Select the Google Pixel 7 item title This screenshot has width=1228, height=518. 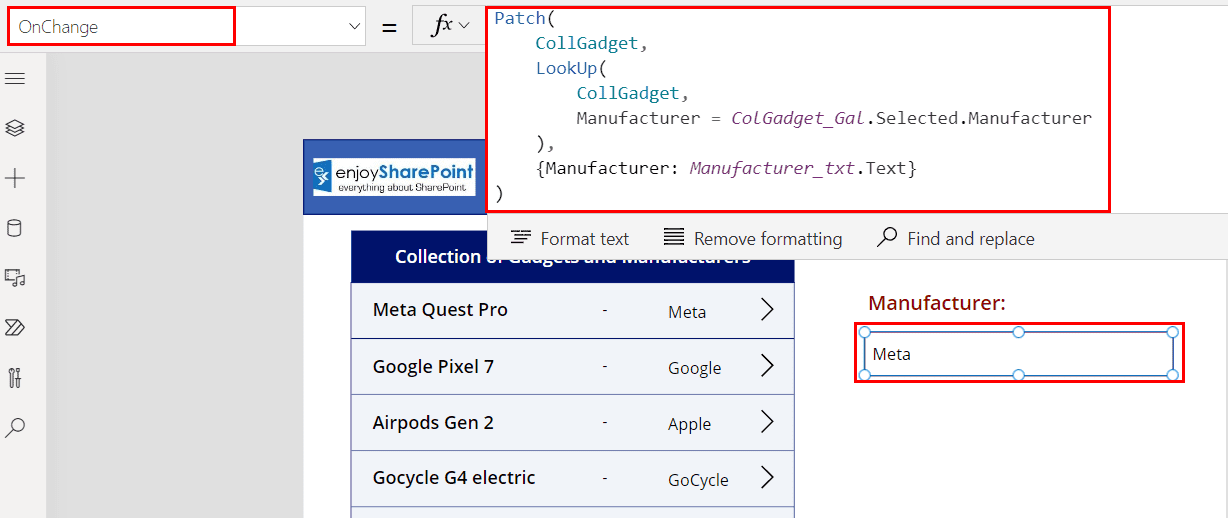pyautogui.click(x=433, y=366)
